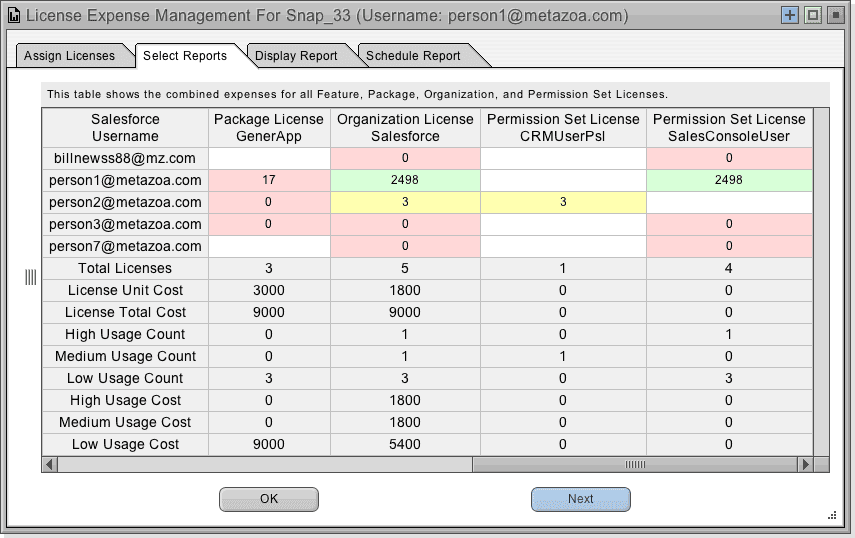Viewport: 855px width, 538px height.
Task: Select the Medium Usage Cost row label
Action: pos(125,422)
